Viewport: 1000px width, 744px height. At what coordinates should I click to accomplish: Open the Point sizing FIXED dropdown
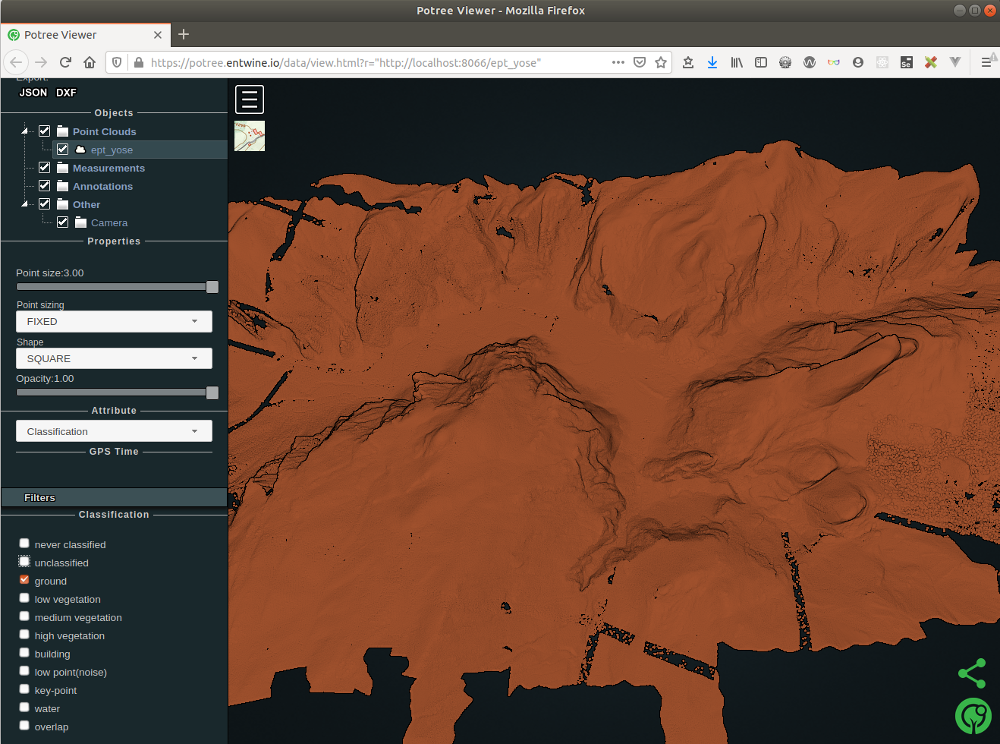click(114, 321)
